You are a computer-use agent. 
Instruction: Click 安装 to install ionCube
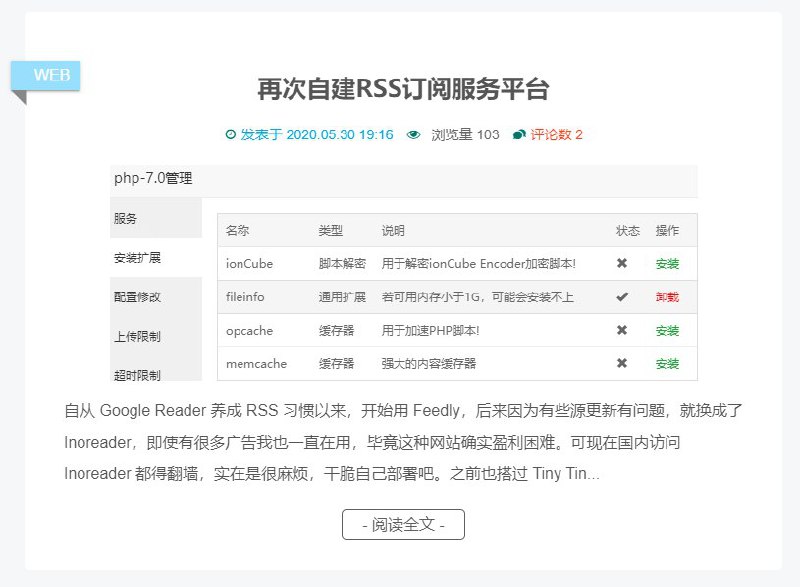click(668, 263)
